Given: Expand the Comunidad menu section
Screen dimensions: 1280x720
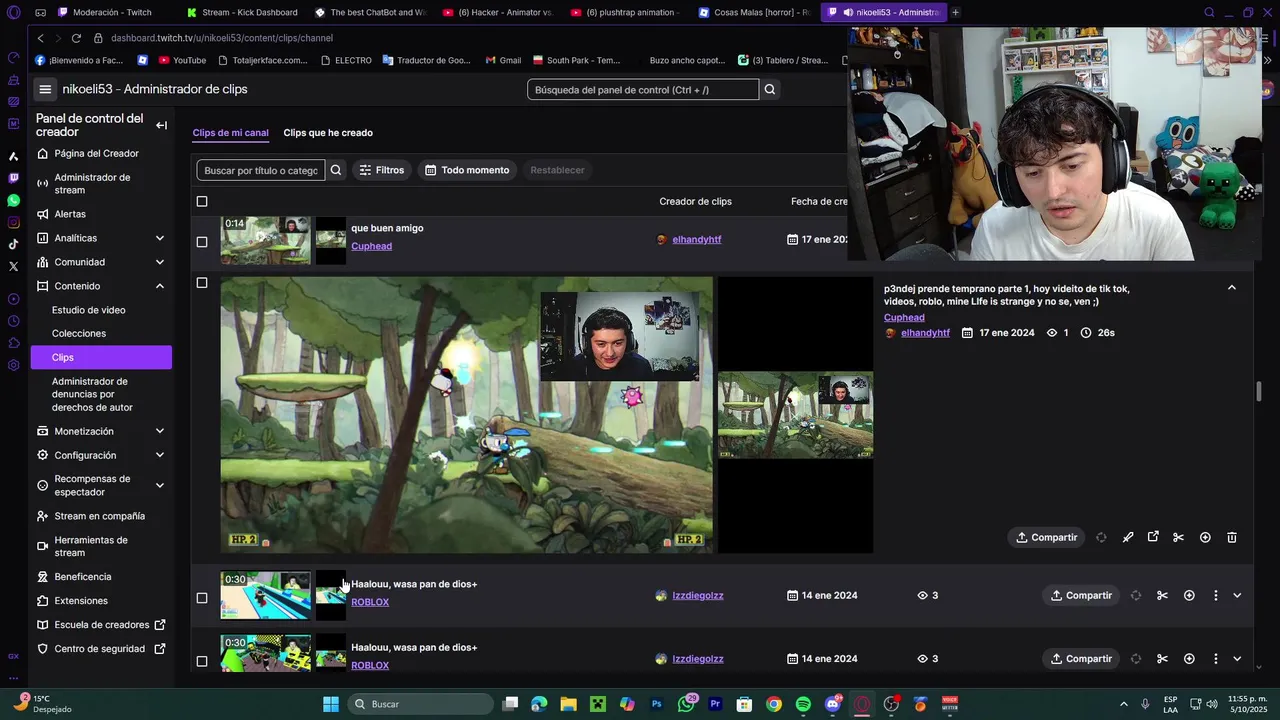Looking at the screenshot, I should click(160, 262).
